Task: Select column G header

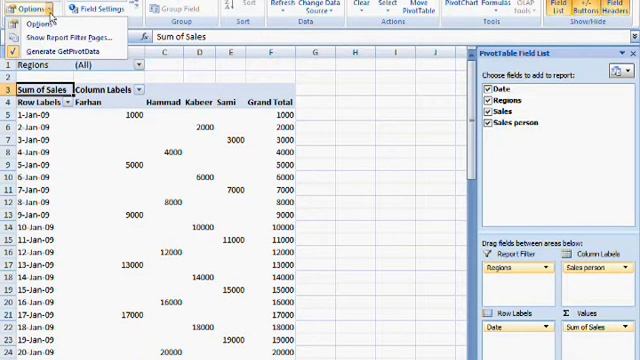Action: 315,52
